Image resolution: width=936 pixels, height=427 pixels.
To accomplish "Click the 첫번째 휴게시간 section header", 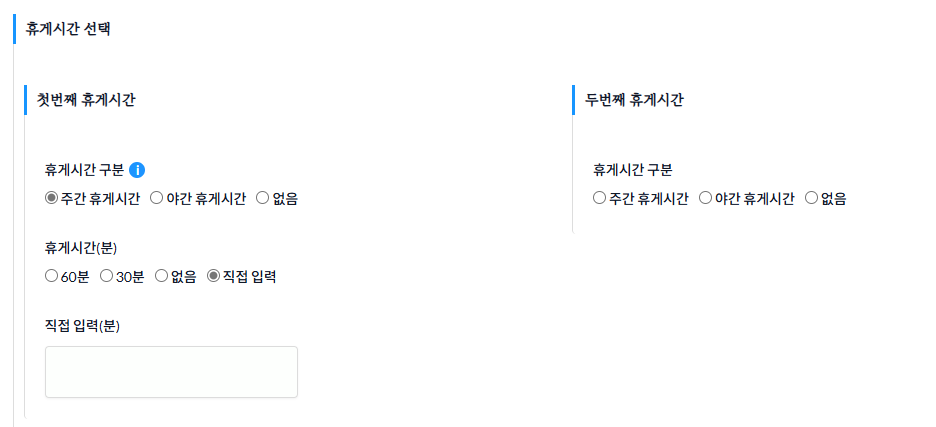I will [86, 100].
